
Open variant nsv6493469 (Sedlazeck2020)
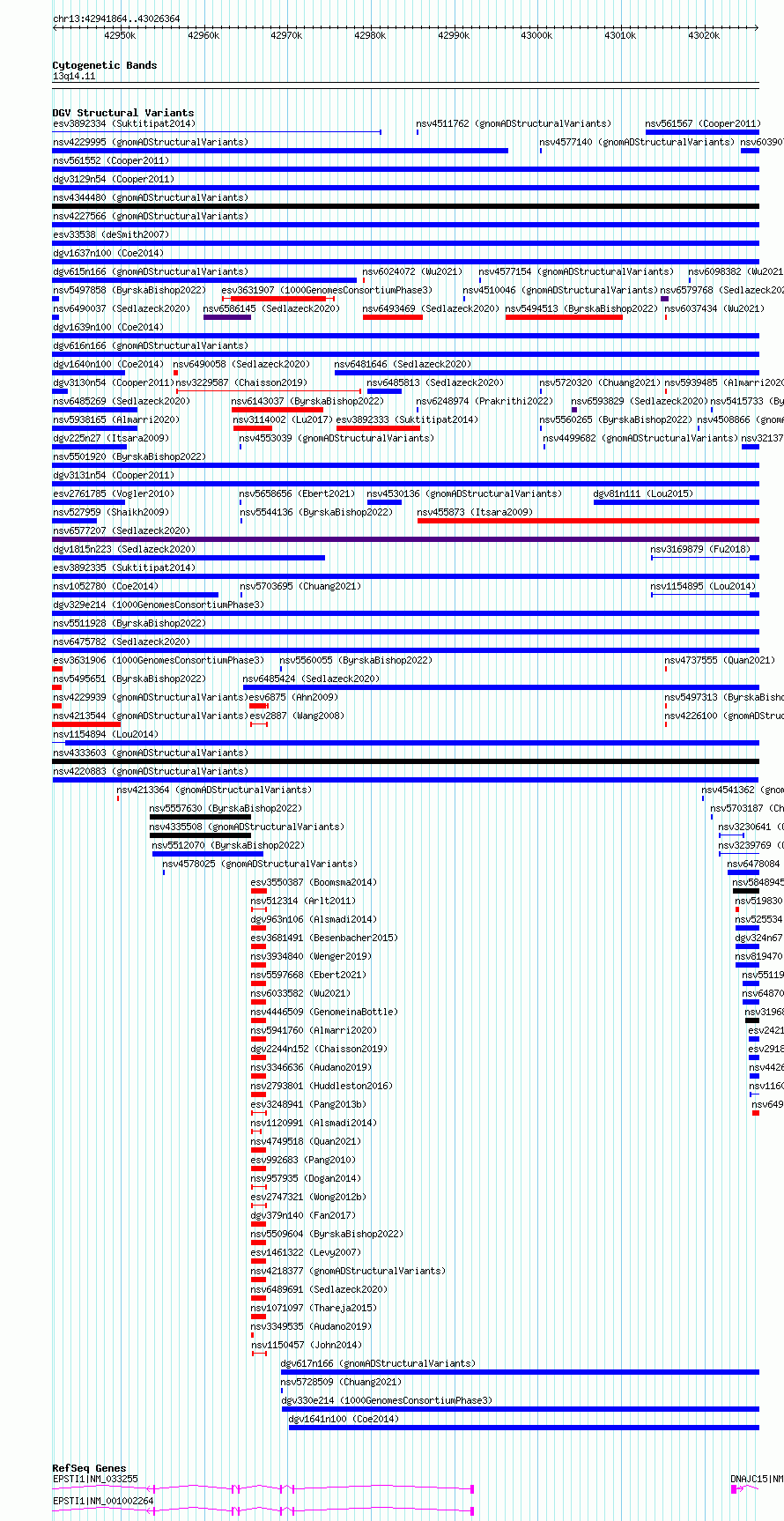431,309
